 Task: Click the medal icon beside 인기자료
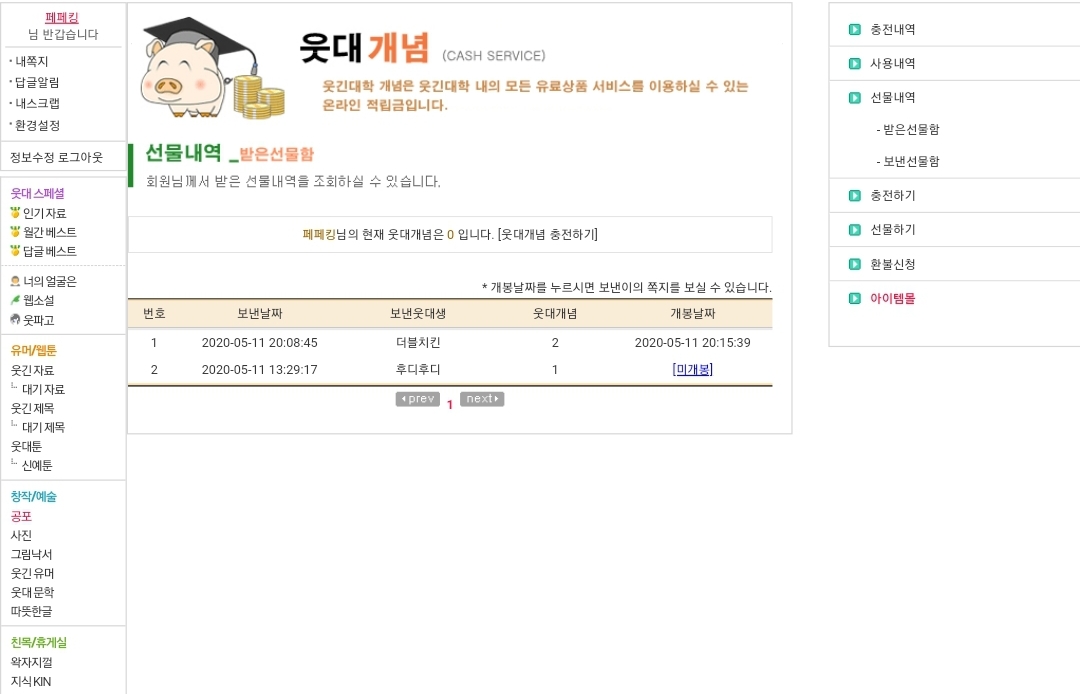(x=15, y=213)
